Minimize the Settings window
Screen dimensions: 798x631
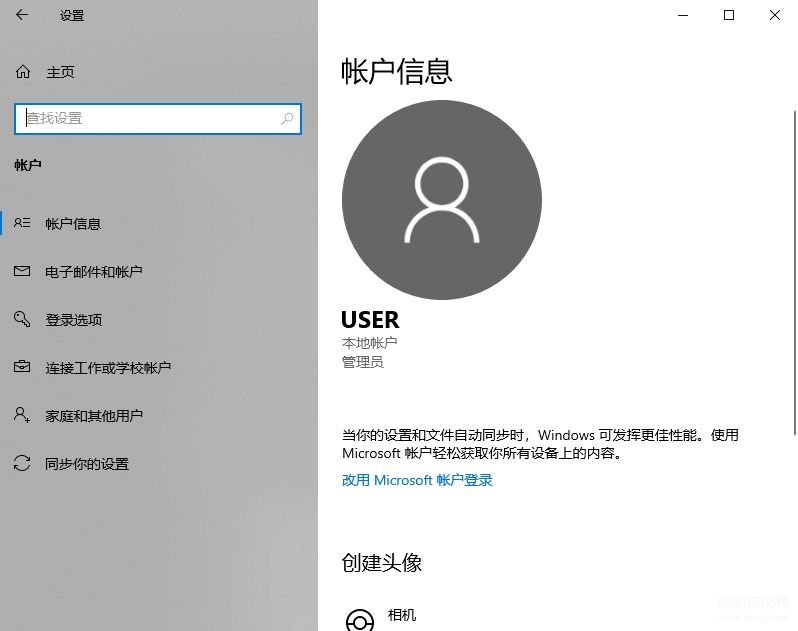tap(683, 15)
